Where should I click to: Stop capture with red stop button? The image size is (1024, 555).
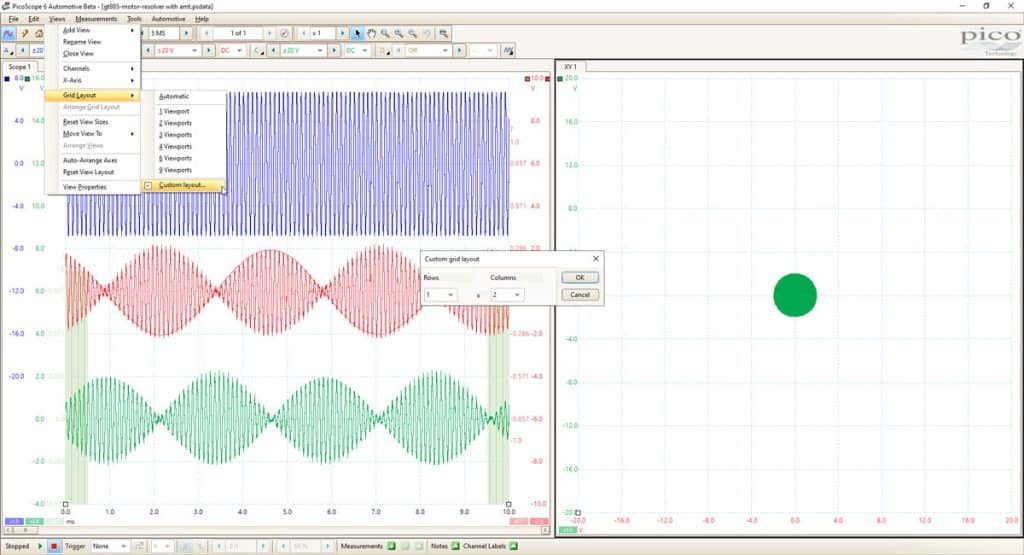pyautogui.click(x=54, y=546)
